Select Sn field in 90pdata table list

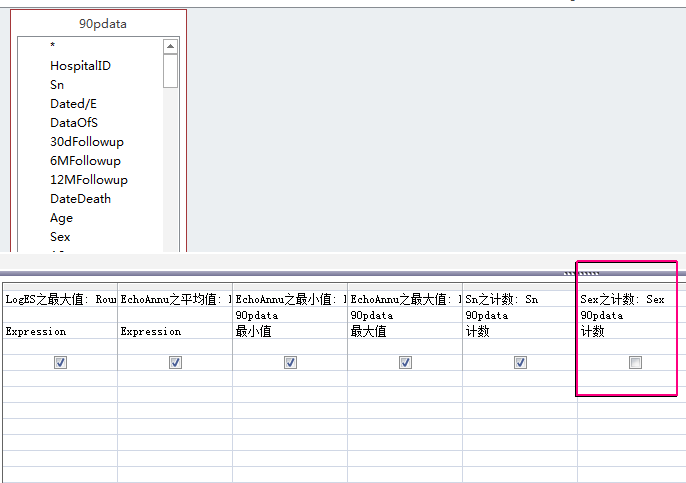[57, 84]
